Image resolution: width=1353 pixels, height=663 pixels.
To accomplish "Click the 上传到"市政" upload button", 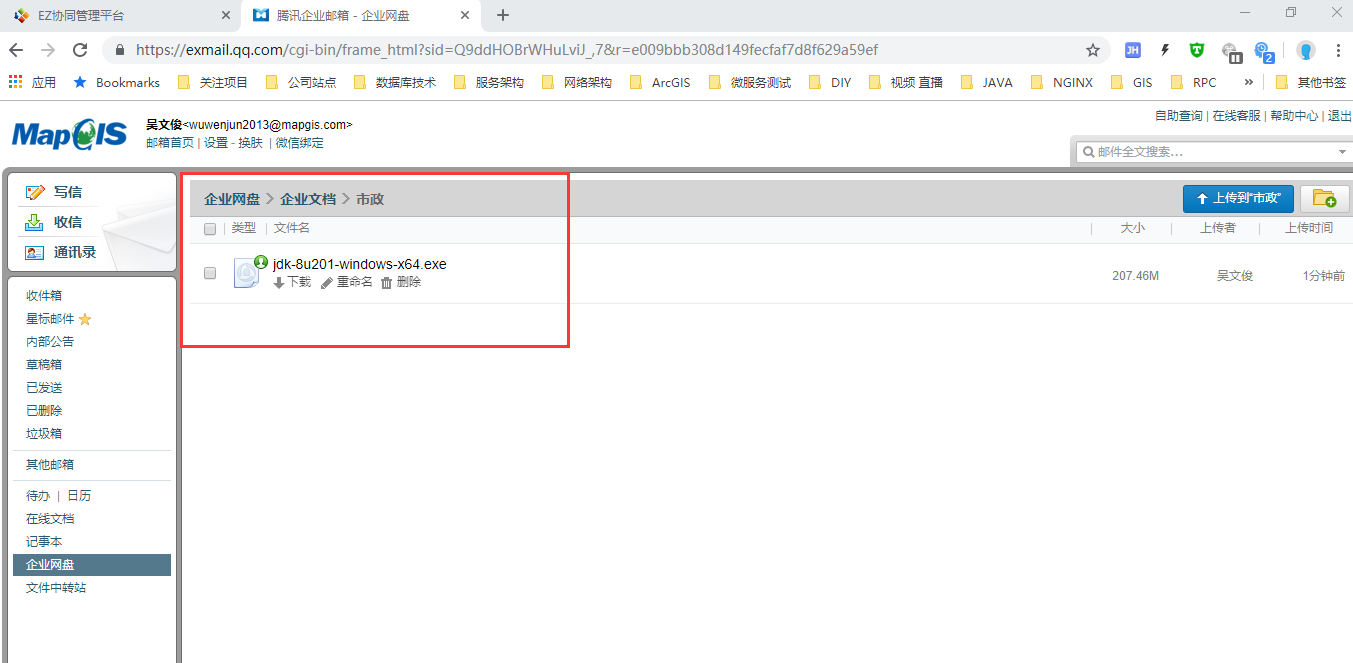I will (x=1238, y=198).
